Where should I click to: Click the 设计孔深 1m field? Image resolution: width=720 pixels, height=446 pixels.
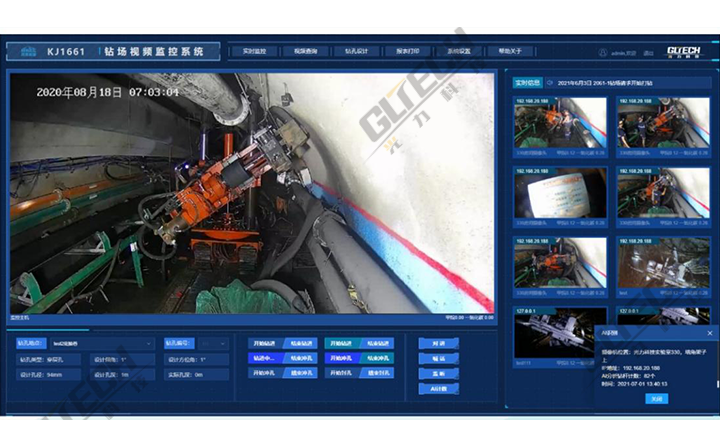coord(122,375)
